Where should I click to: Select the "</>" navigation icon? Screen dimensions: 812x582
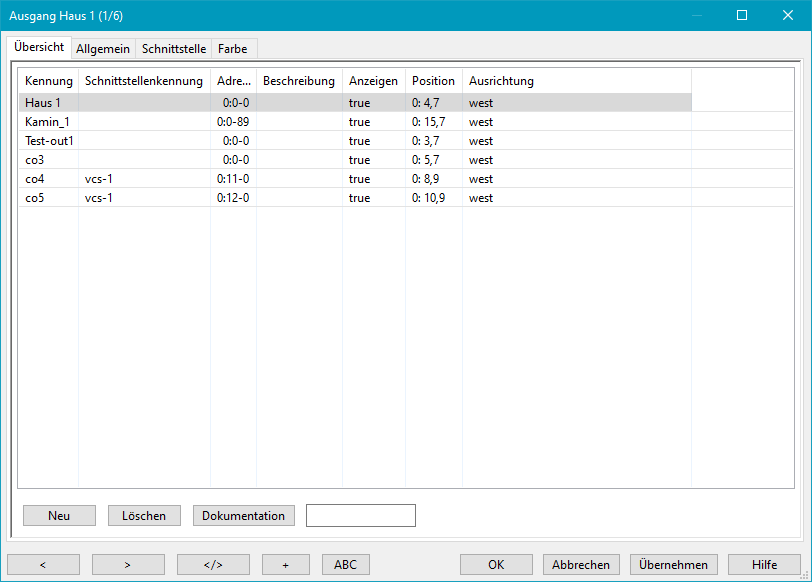(213, 564)
